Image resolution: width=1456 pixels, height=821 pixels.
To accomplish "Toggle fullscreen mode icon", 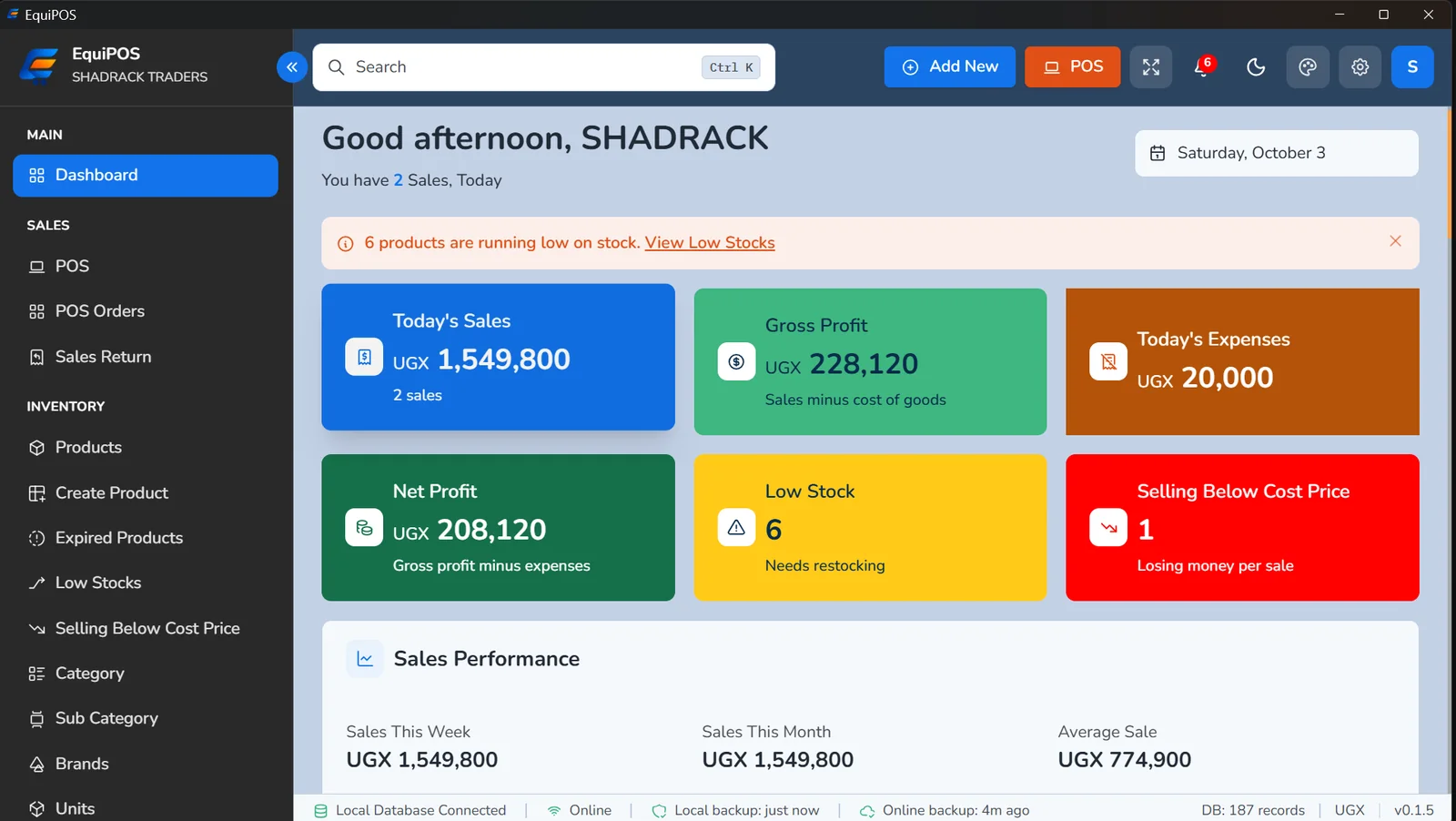I will pos(1151,66).
